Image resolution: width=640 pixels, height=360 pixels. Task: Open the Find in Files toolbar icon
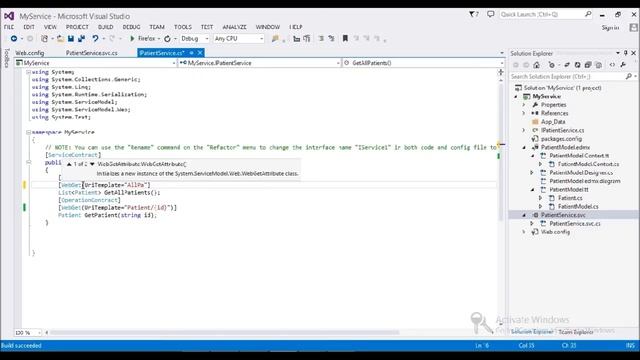click(276, 38)
